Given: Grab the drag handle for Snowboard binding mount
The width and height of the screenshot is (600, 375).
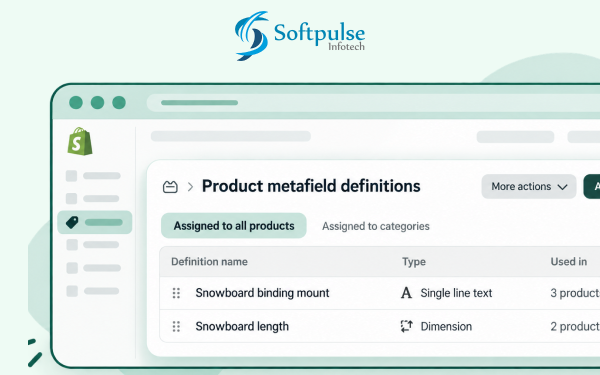Looking at the screenshot, I should [x=176, y=293].
